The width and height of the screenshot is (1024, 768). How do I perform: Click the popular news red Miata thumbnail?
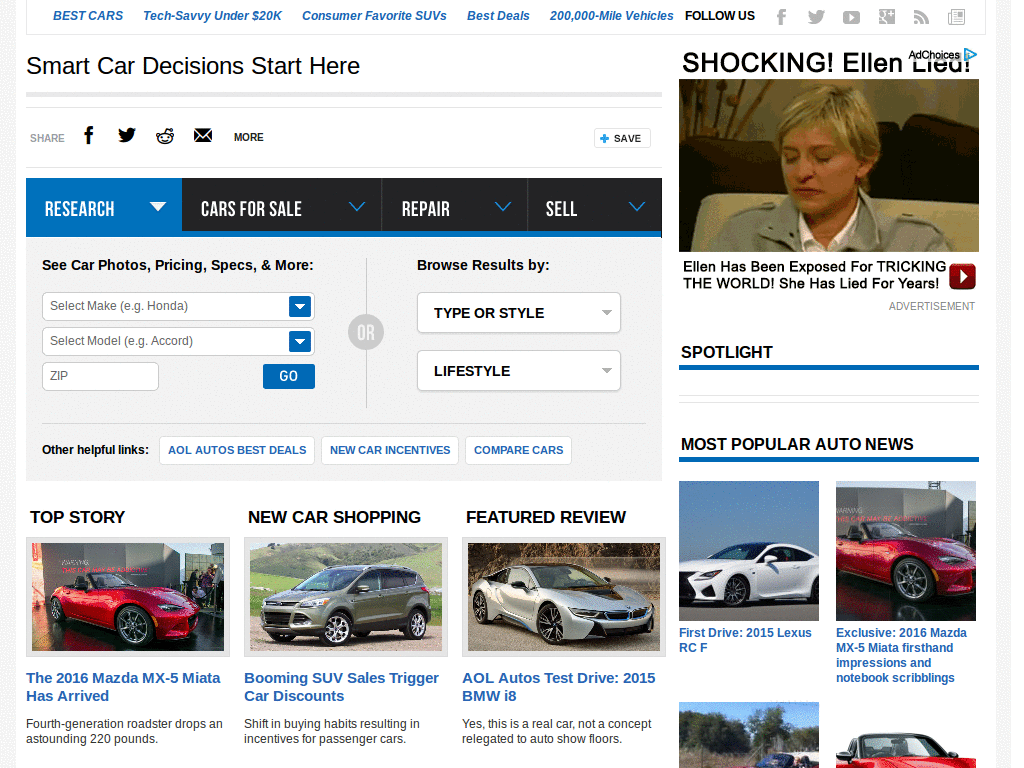coord(906,551)
